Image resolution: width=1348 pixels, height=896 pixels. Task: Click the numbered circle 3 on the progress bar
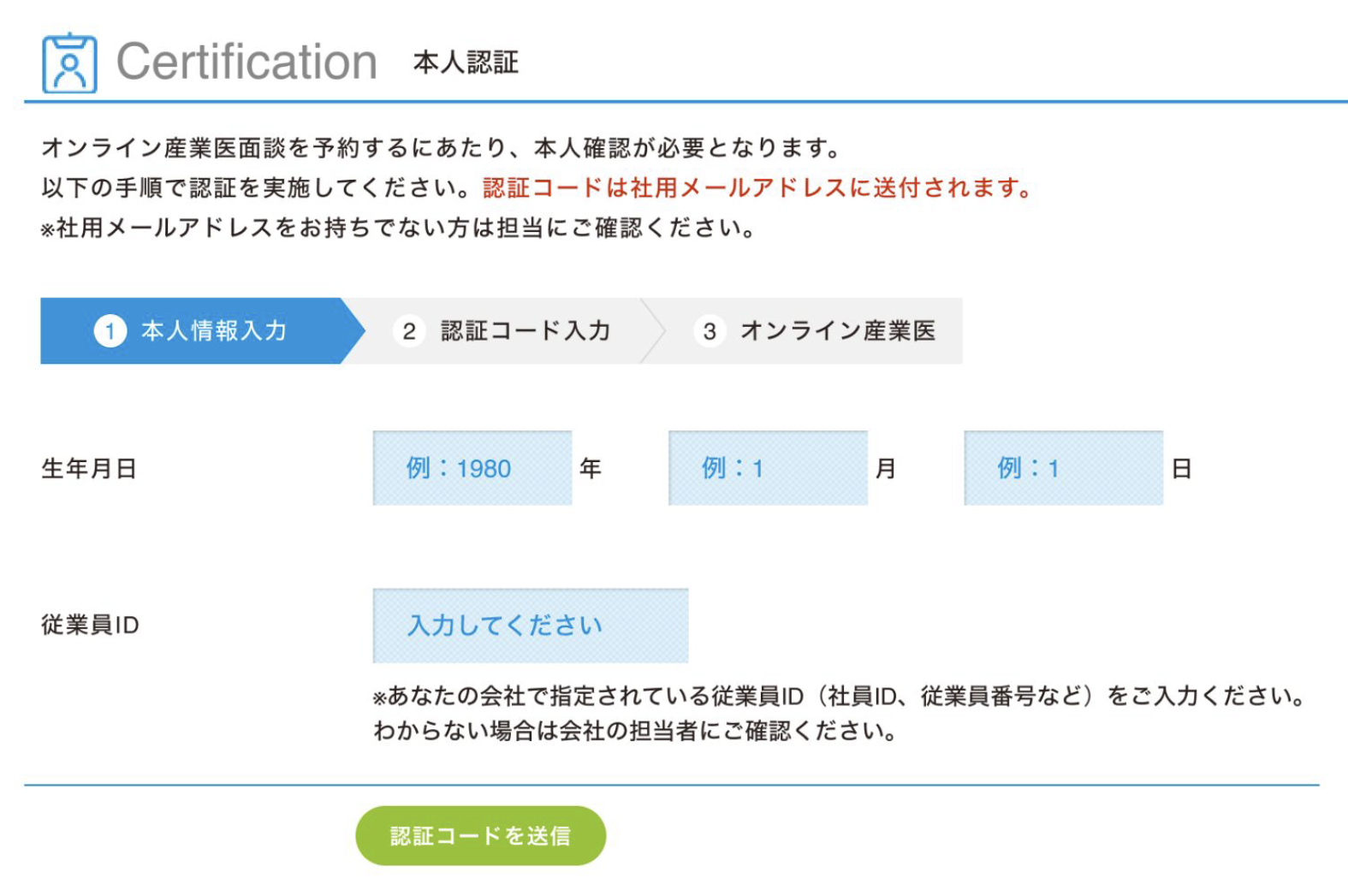pyautogui.click(x=710, y=332)
